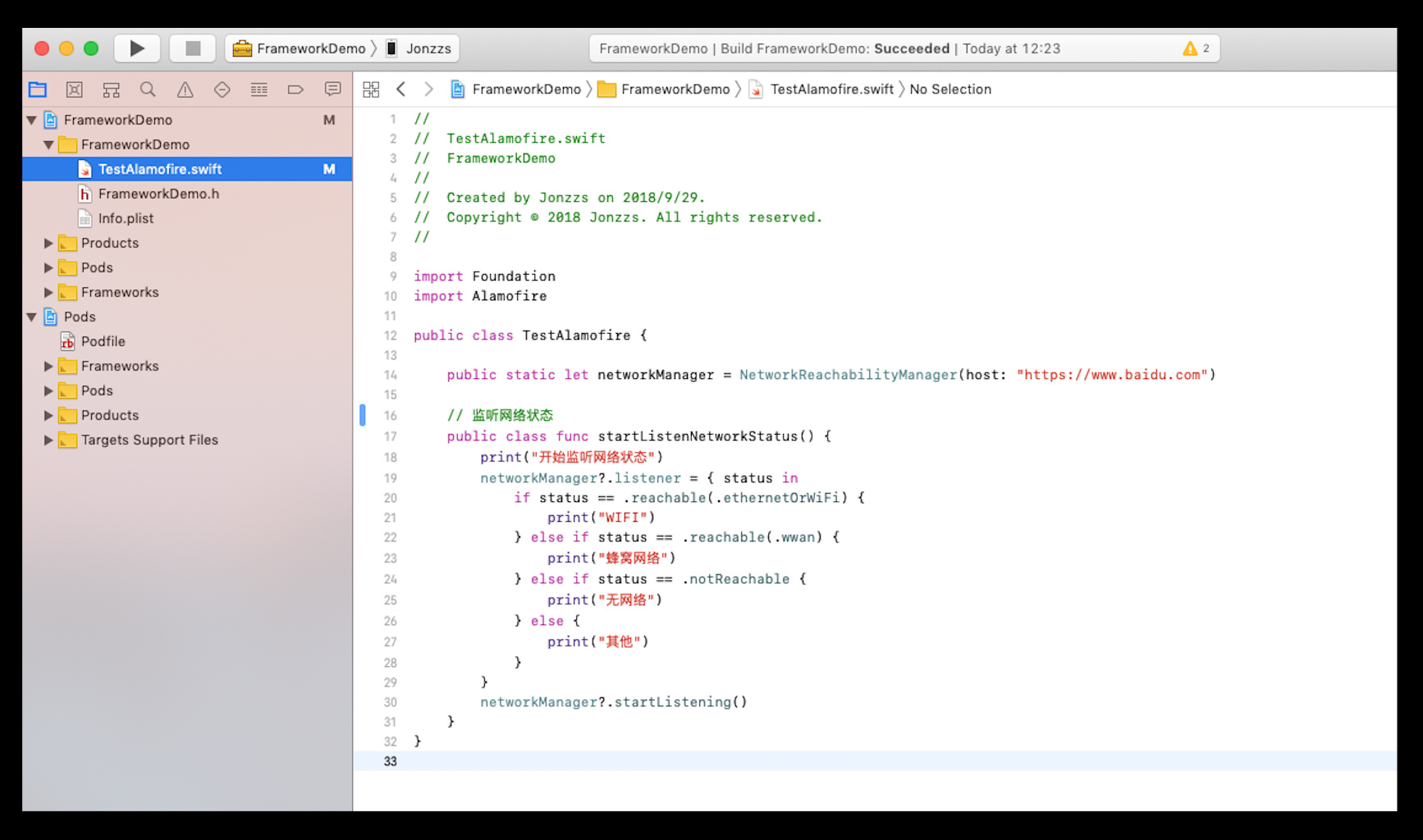This screenshot has height=840, width=1423.
Task: Click the related items grid icon
Action: pyautogui.click(x=371, y=89)
